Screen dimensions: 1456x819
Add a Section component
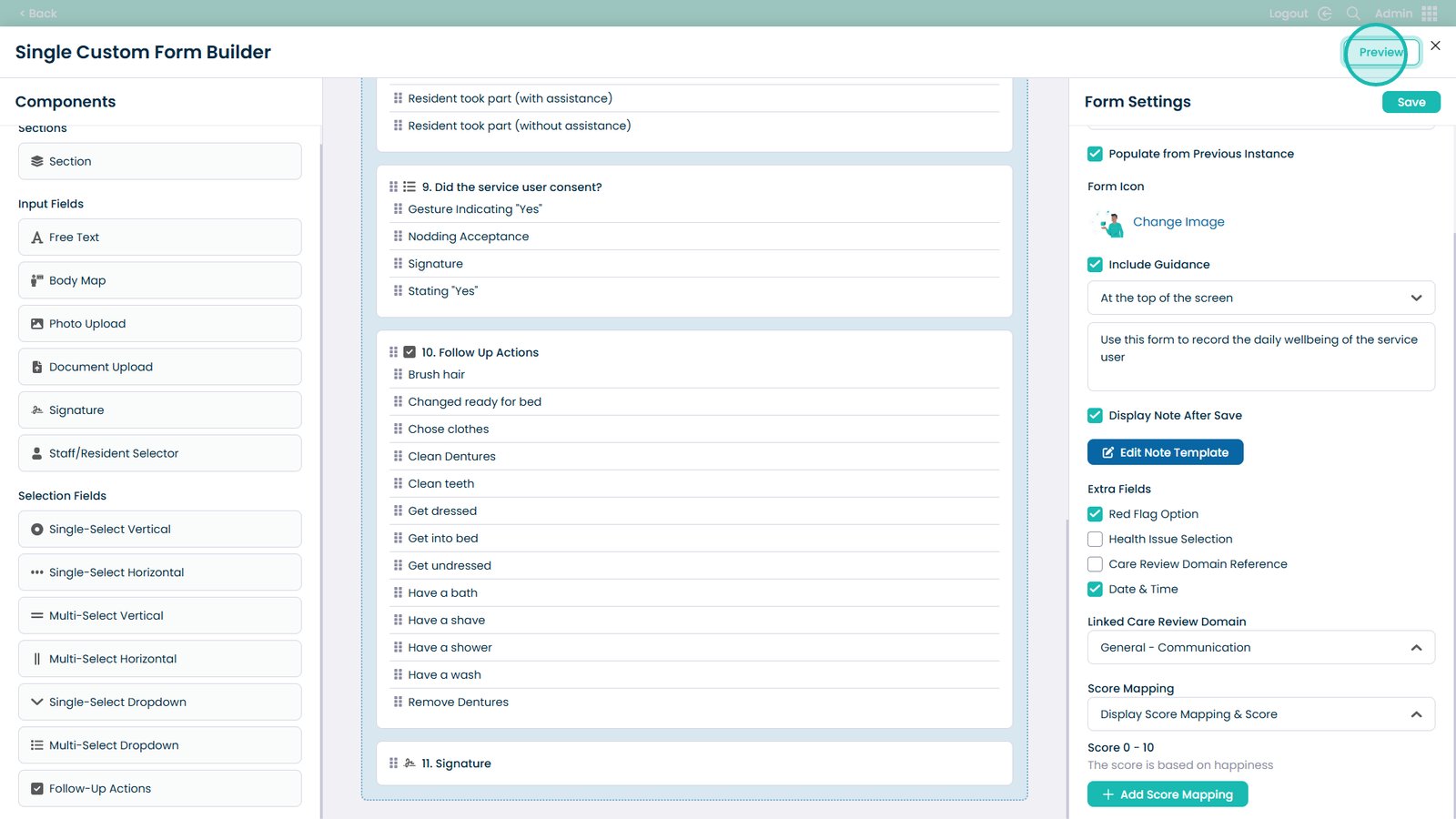tap(160, 161)
